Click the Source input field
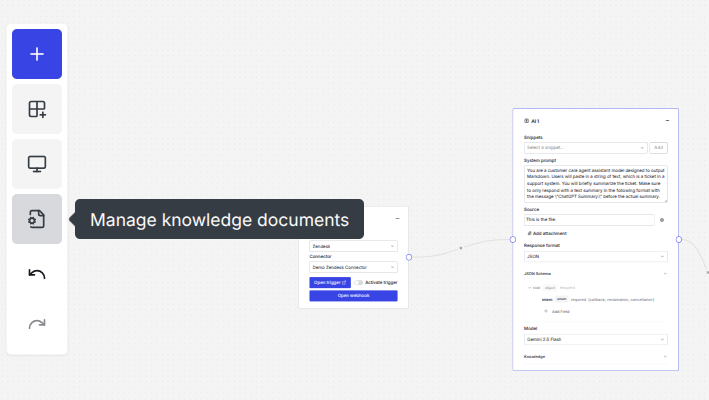Viewport: 709px width, 400px height. pyautogui.click(x=589, y=220)
